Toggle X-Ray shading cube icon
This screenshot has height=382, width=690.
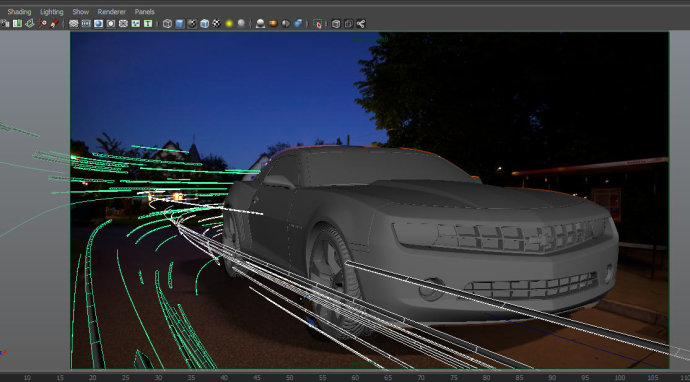[x=336, y=23]
